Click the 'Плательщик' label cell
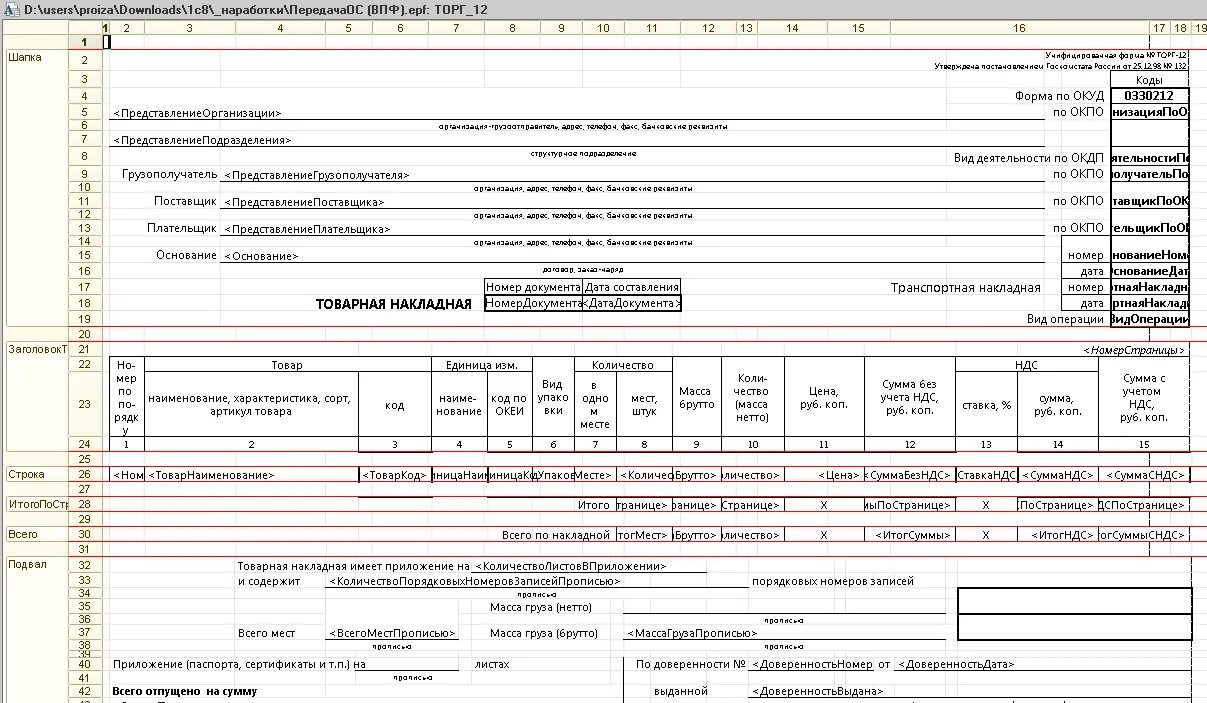Image resolution: width=1207 pixels, height=703 pixels. (x=181, y=228)
